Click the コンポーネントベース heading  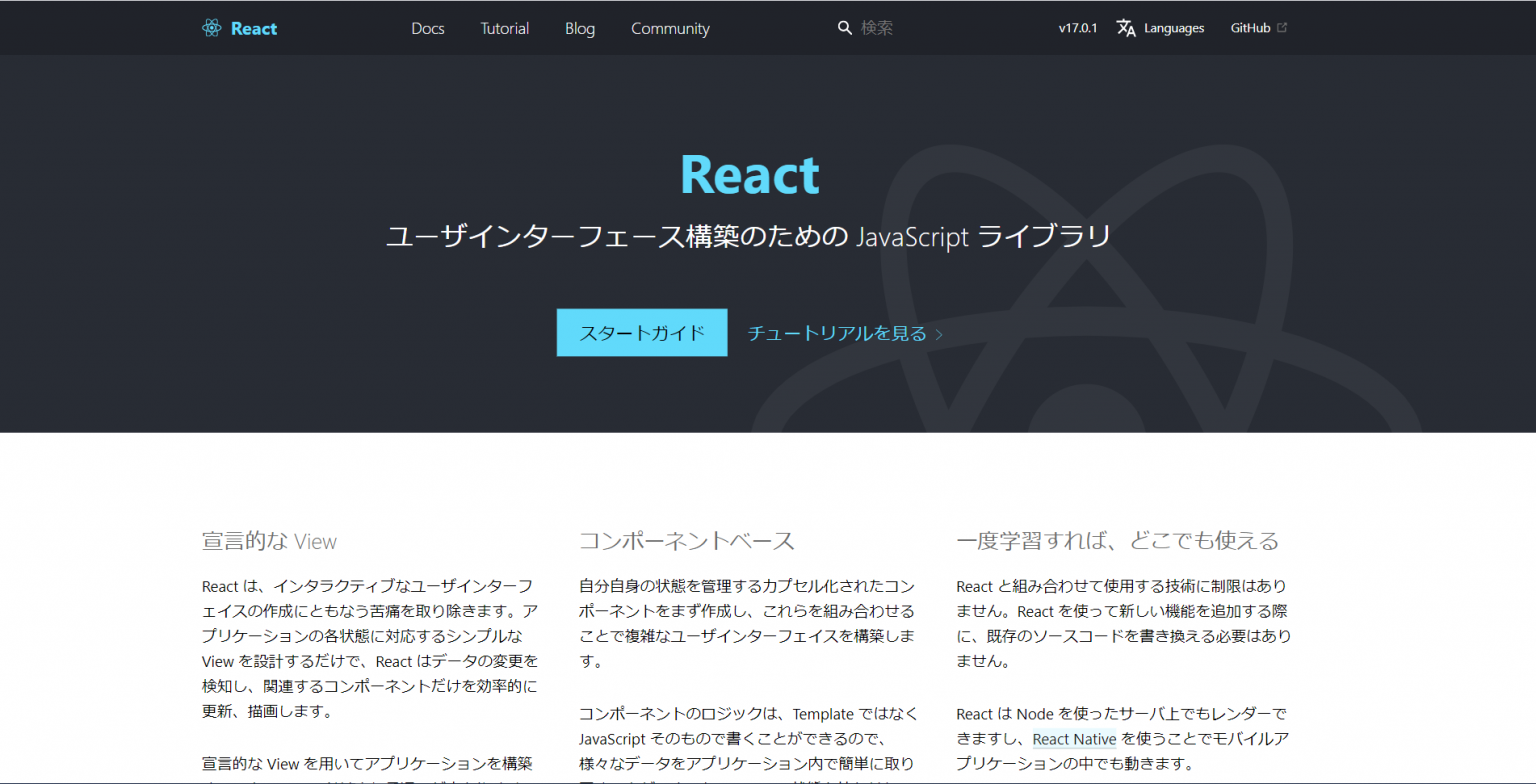click(687, 542)
